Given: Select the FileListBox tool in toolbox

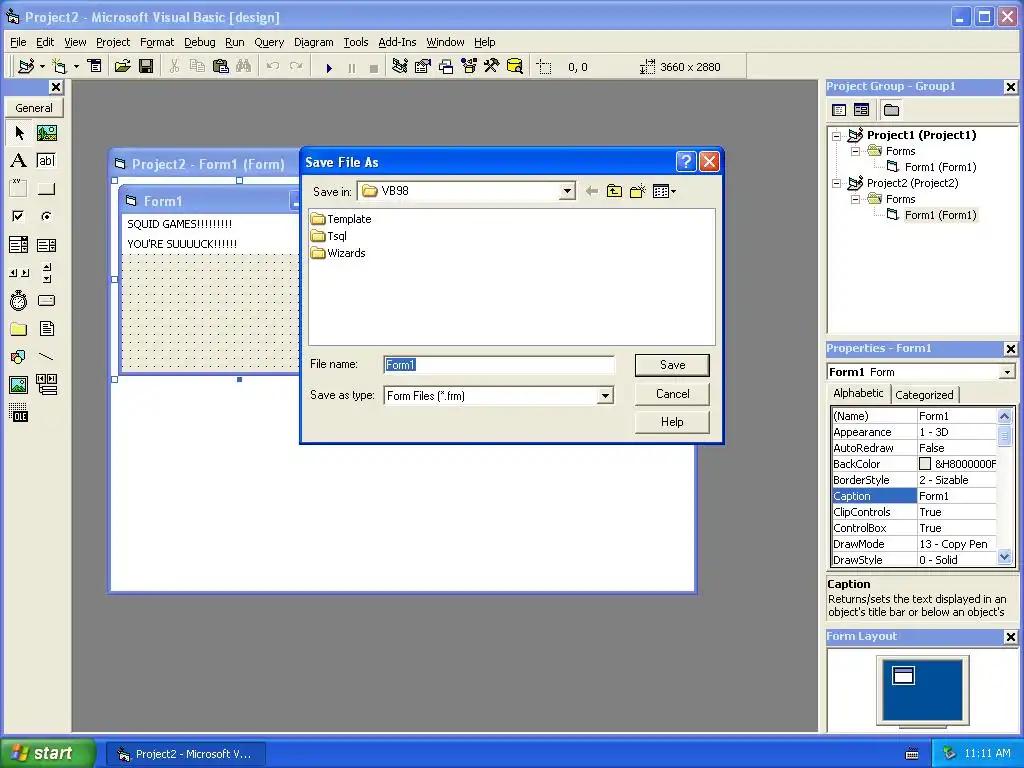Looking at the screenshot, I should (46, 328).
